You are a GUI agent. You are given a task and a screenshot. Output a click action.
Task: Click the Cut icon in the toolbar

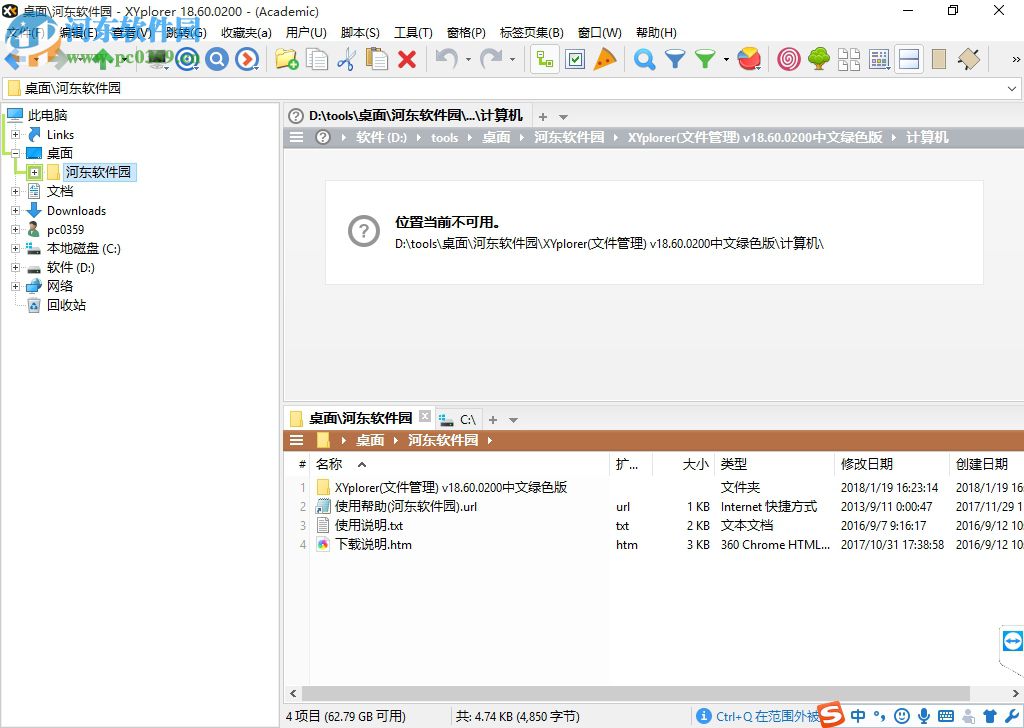348,59
